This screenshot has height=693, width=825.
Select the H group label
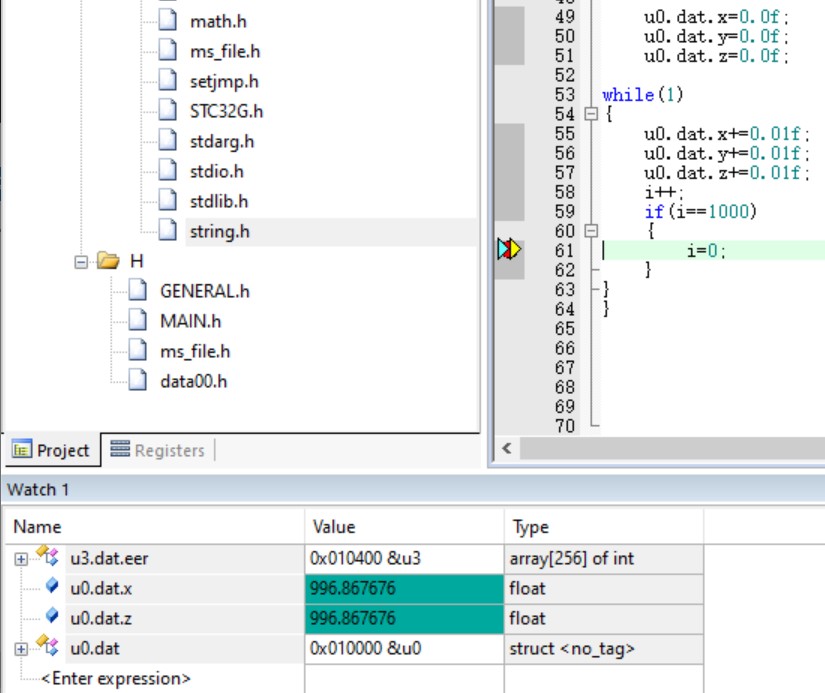[137, 261]
